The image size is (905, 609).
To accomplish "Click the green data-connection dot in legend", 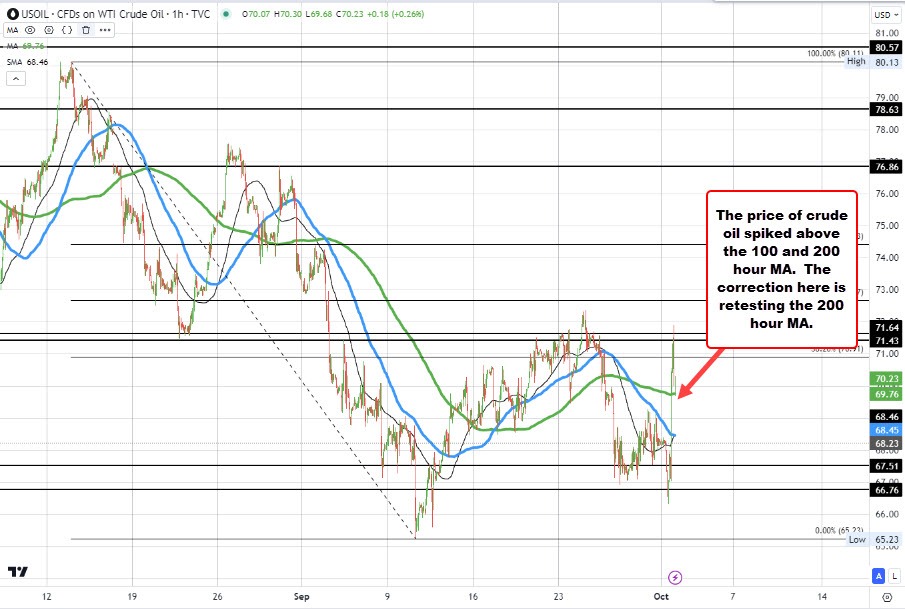I will (224, 14).
